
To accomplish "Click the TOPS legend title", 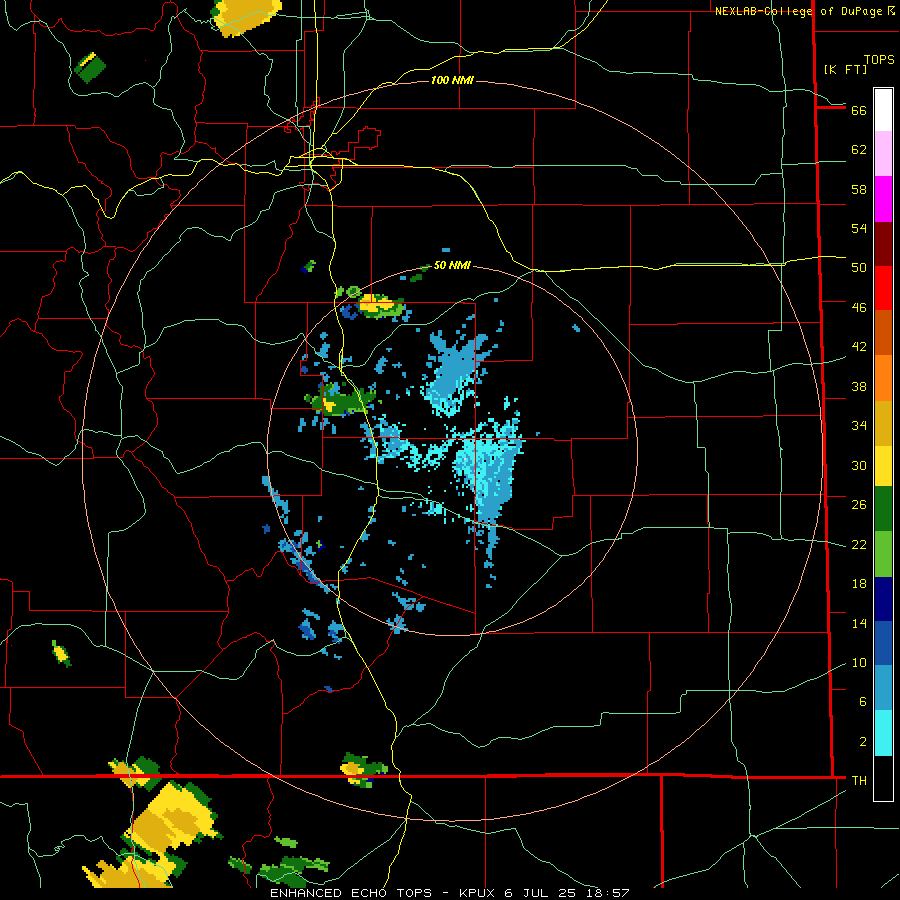I will click(x=879, y=60).
